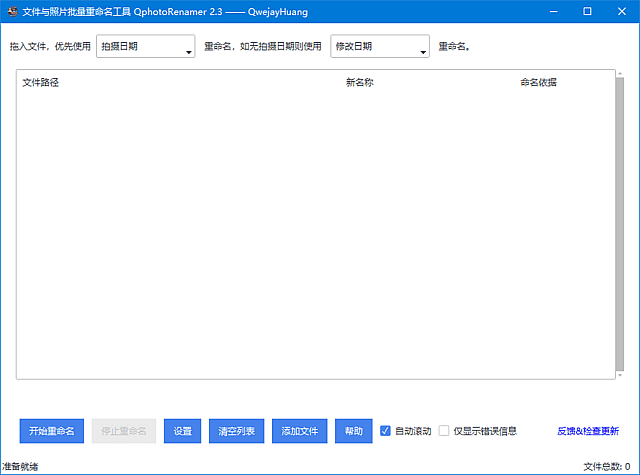Screen dimensions: 640x475
Task: Open 设置 settings
Action: click(182, 431)
